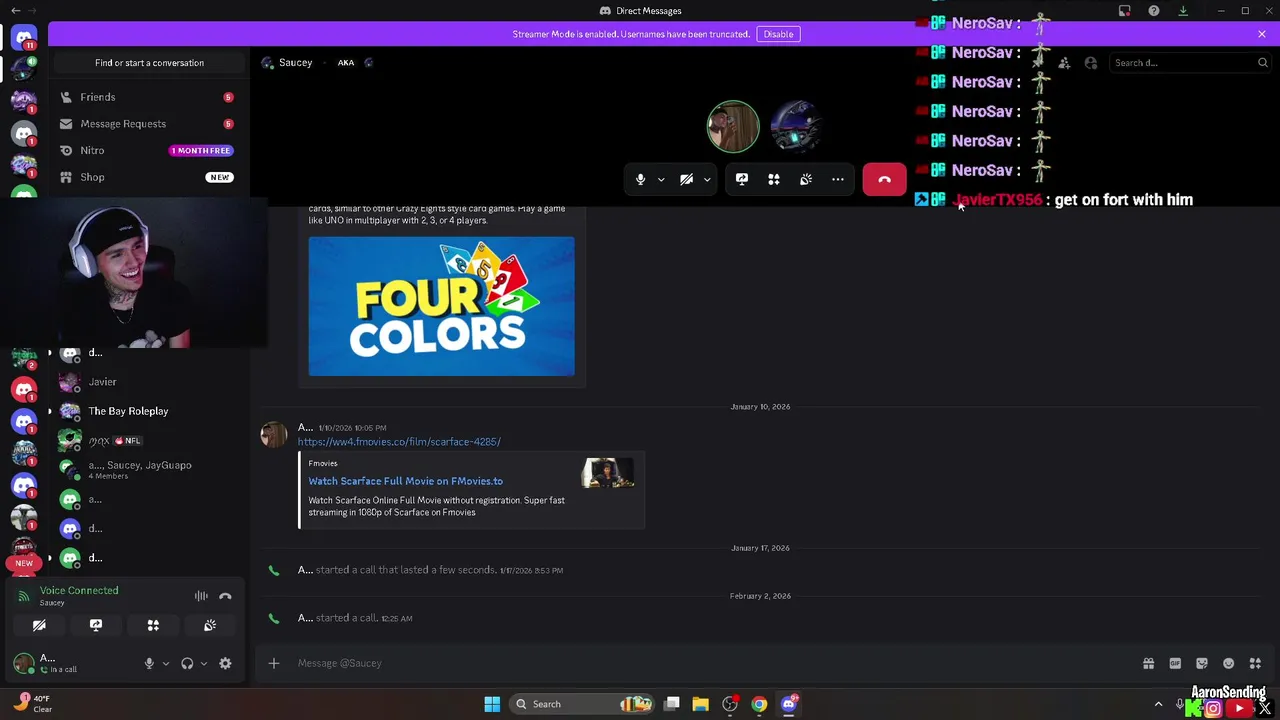Open the Nitro gift icon
1280x720 pixels.
click(1148, 663)
